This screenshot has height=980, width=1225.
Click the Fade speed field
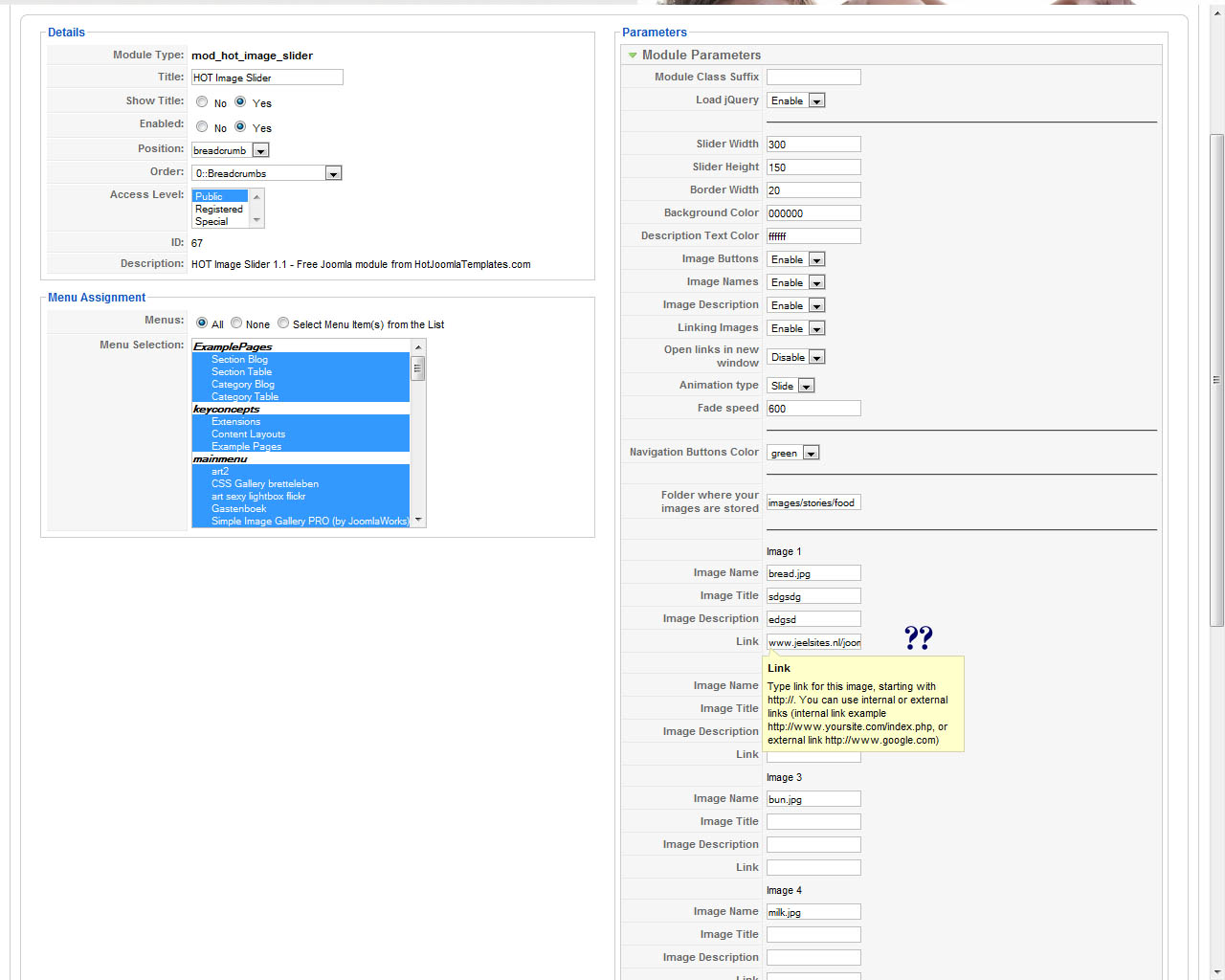(x=813, y=408)
